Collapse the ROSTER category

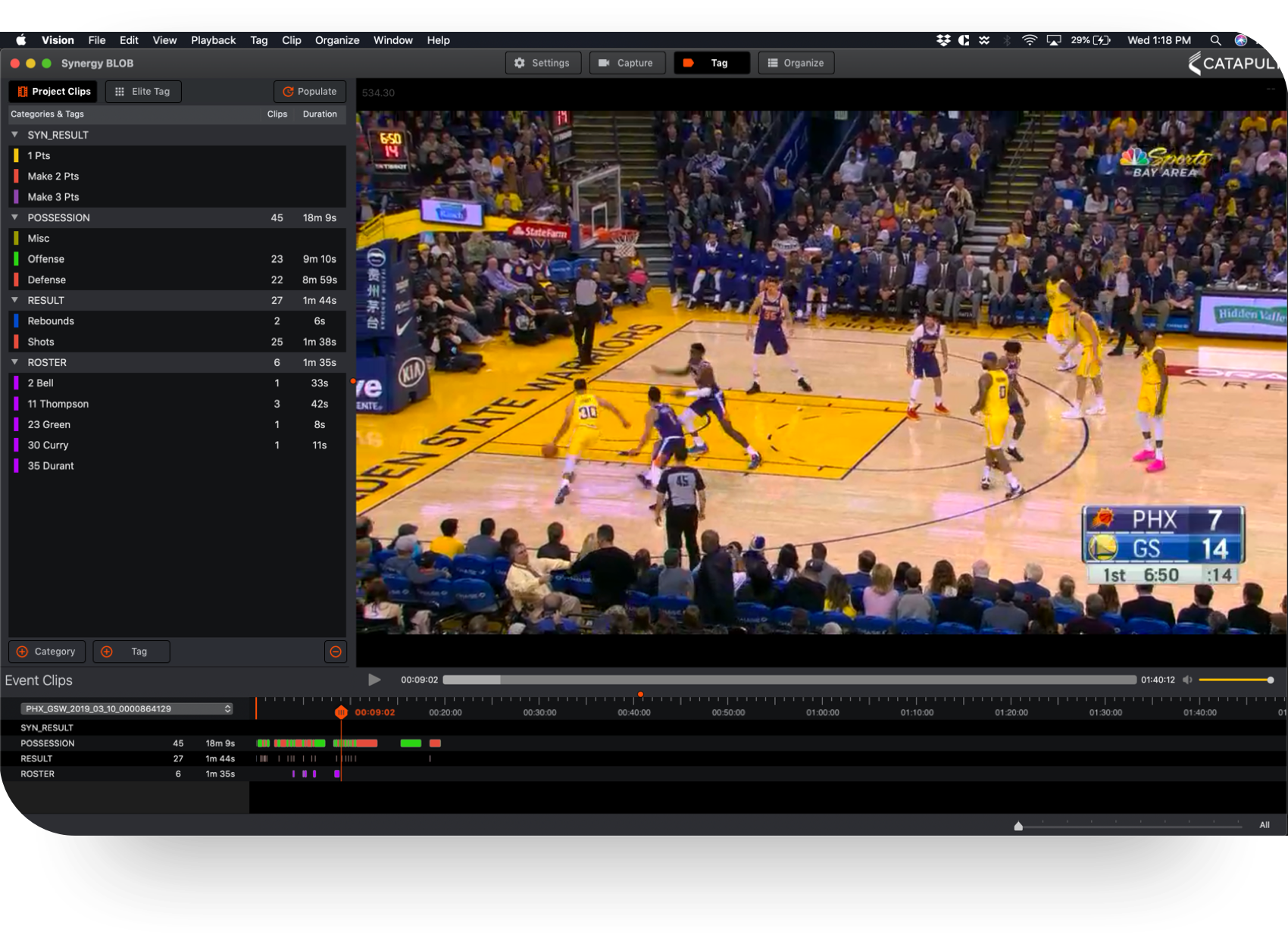click(14, 362)
